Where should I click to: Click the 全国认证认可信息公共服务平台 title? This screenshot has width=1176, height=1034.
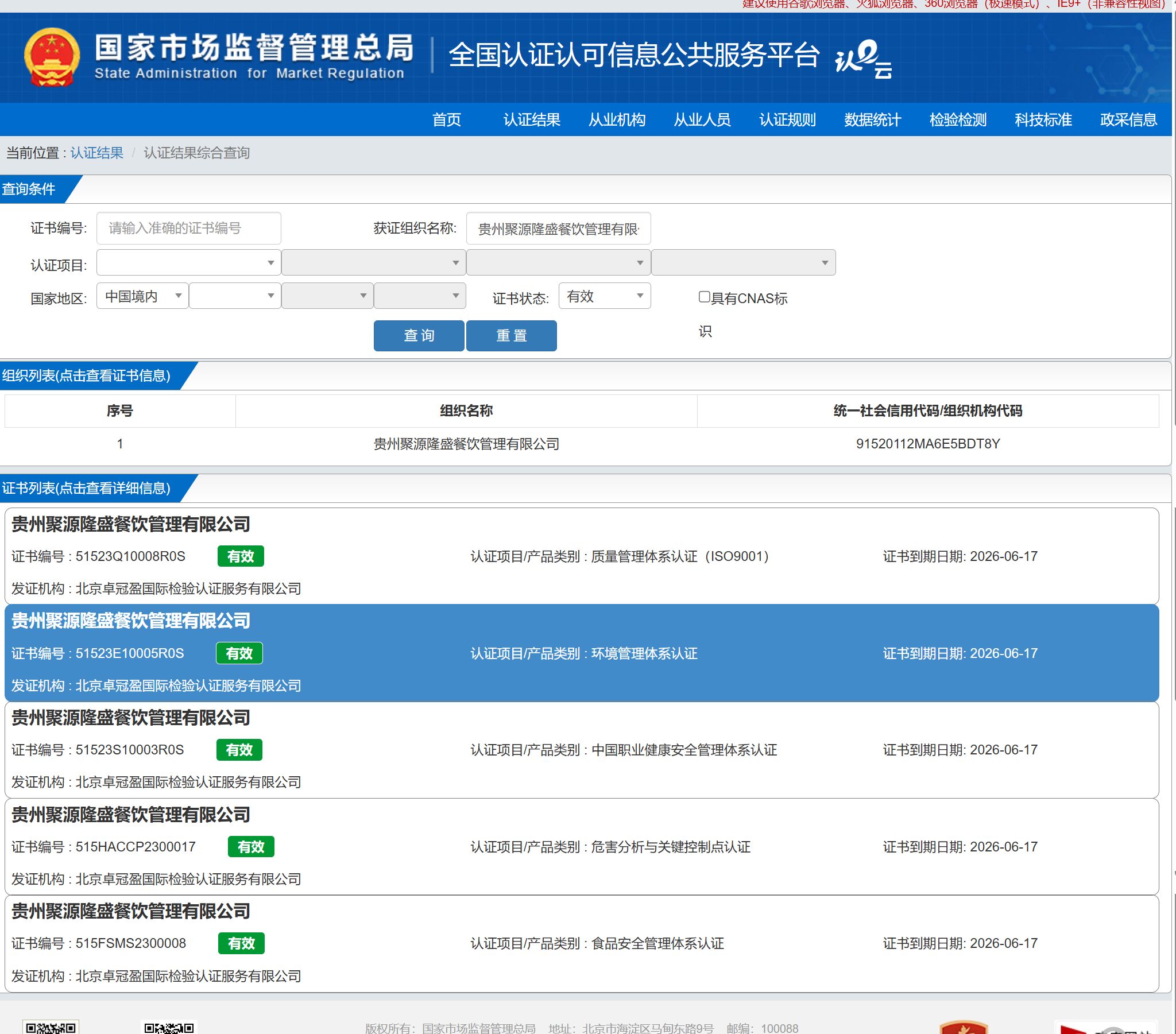634,56
